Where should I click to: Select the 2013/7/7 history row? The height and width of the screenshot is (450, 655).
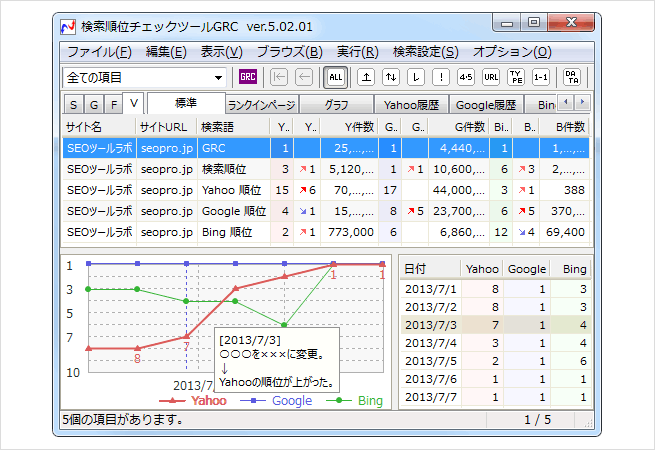(496, 397)
